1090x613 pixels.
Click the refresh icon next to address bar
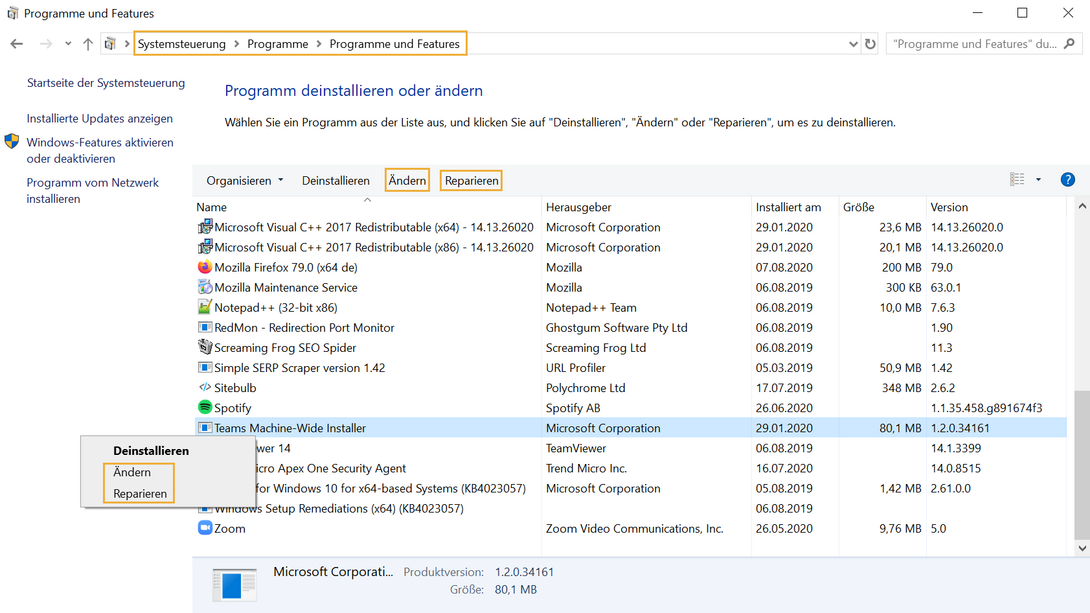(x=870, y=44)
